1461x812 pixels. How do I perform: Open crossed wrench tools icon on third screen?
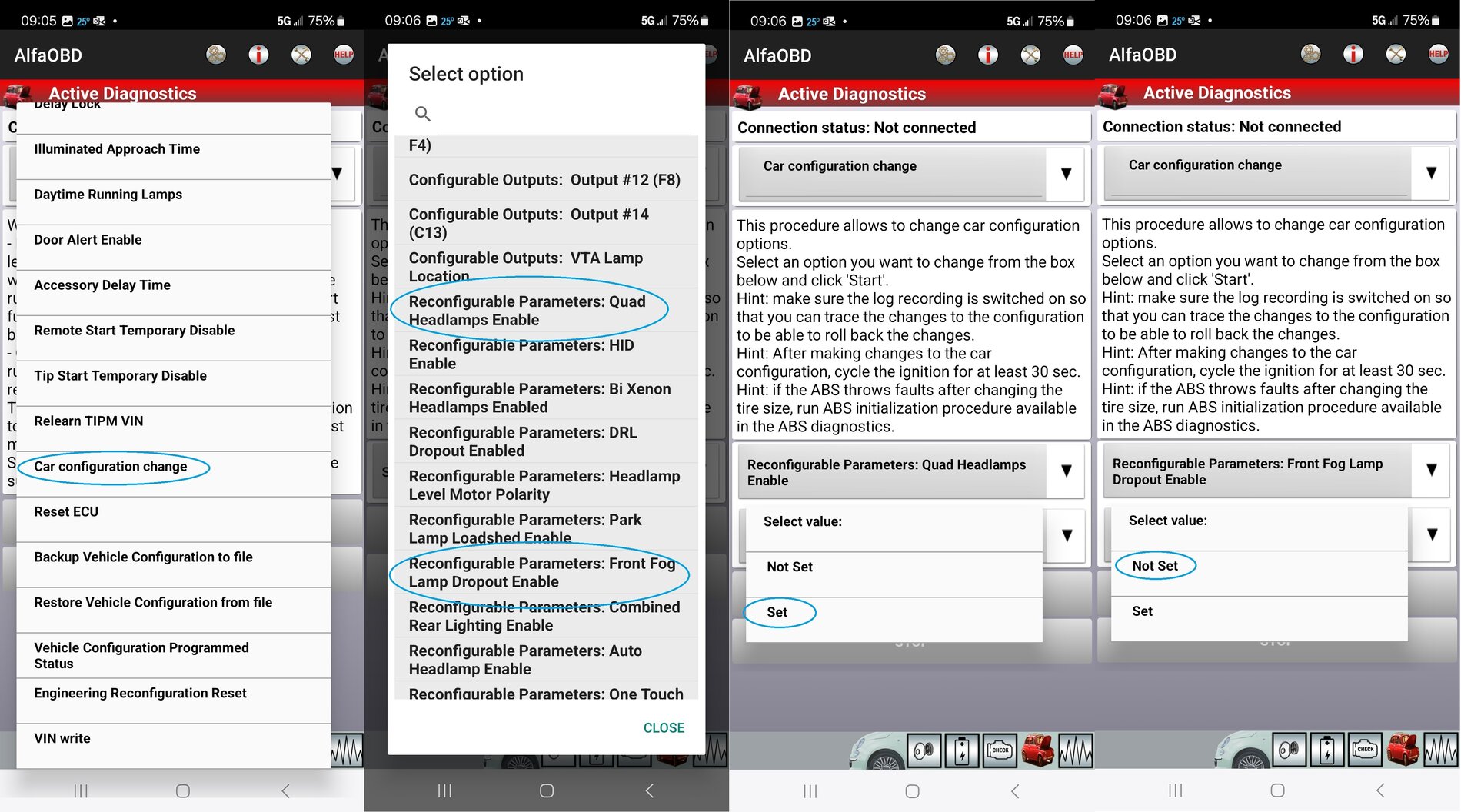point(1030,55)
